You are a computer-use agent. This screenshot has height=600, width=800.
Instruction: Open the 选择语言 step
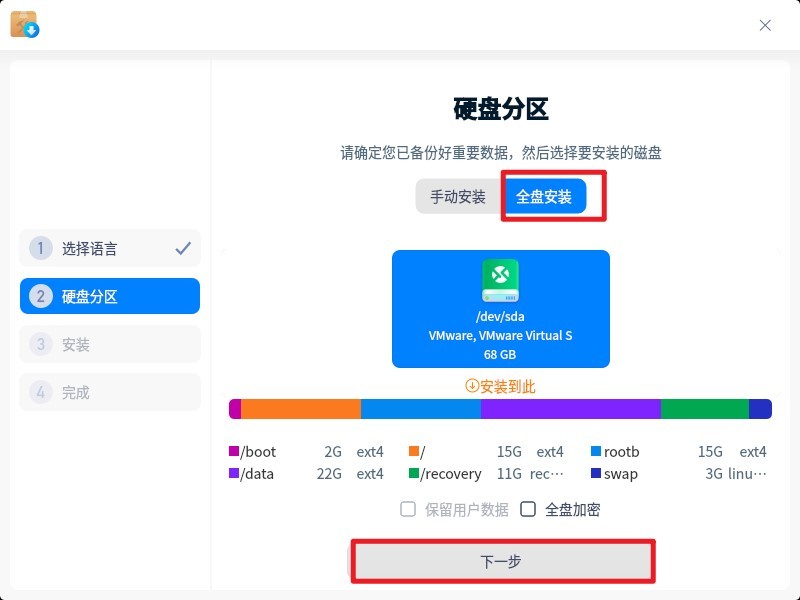pos(110,248)
